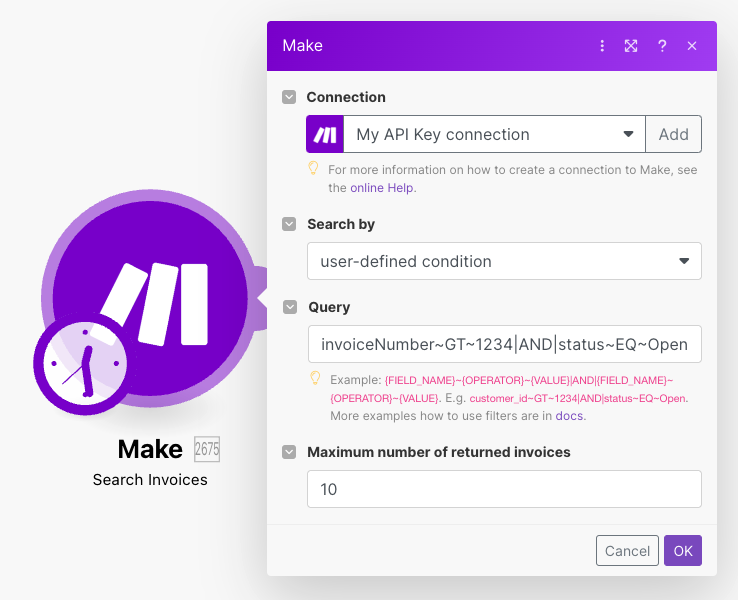Close the Make dialog with X
Image resolution: width=738 pixels, height=600 pixels.
(692, 46)
